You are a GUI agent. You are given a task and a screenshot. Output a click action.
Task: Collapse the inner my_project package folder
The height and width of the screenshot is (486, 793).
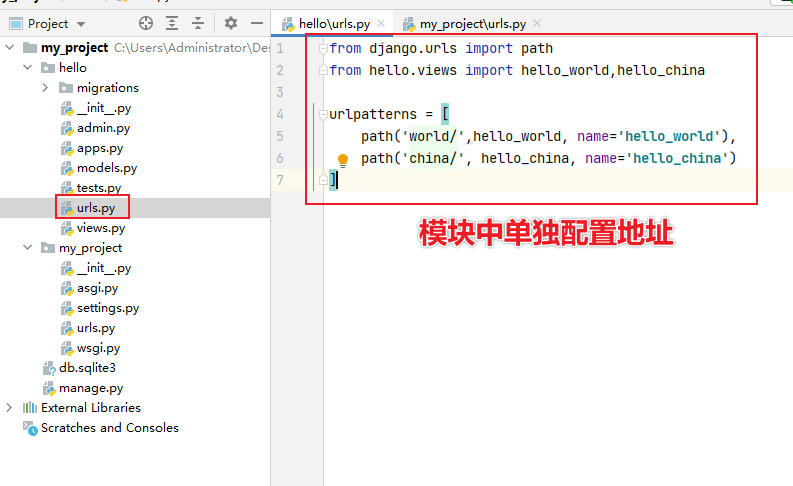point(28,247)
